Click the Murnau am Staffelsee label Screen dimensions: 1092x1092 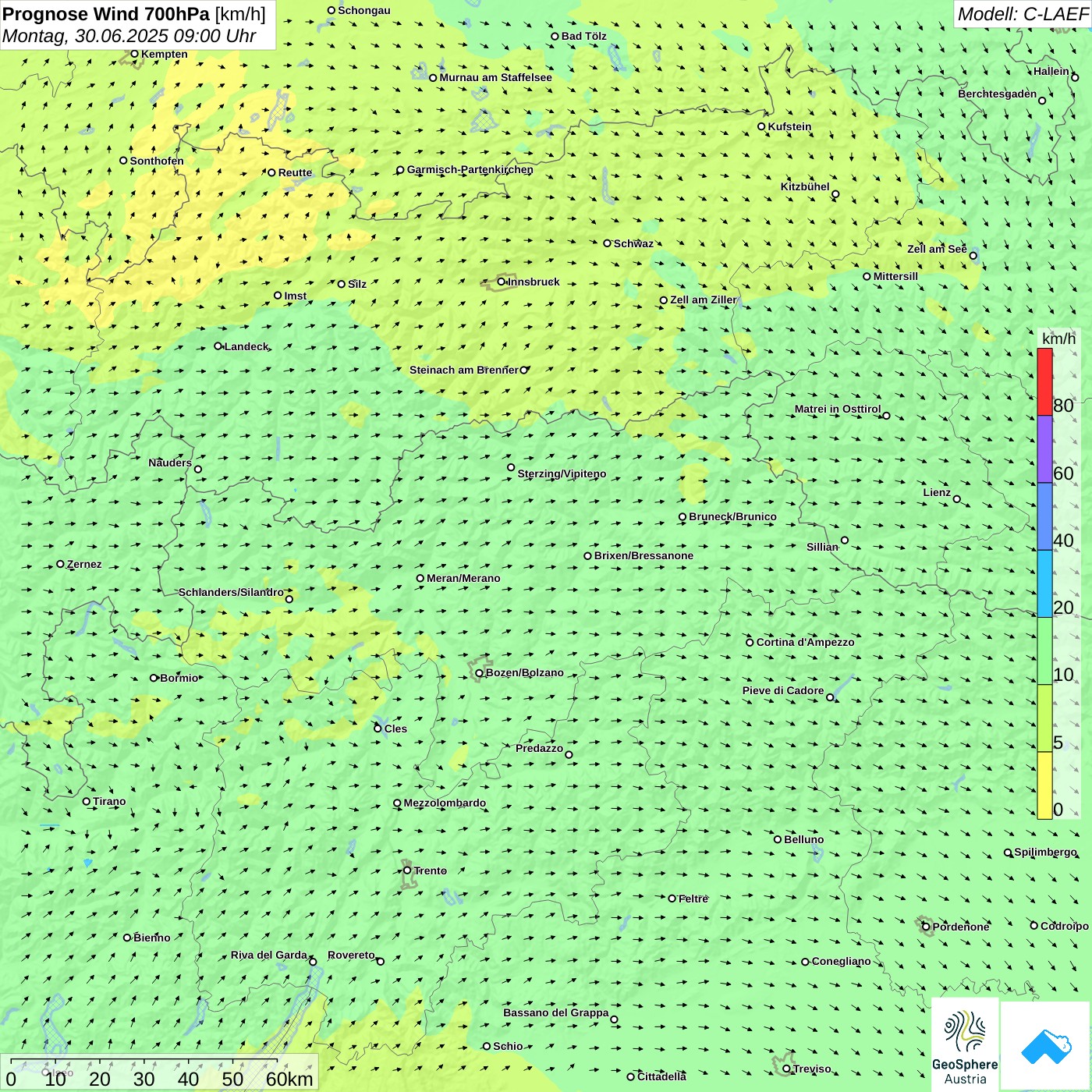pos(495,77)
